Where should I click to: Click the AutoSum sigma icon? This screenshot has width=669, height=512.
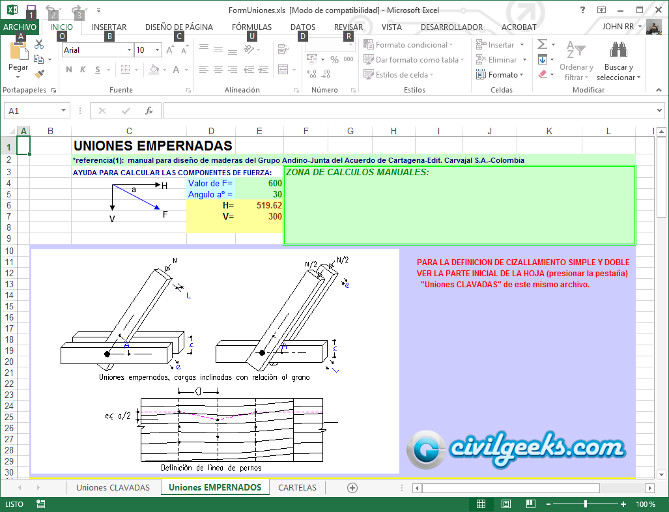543,45
